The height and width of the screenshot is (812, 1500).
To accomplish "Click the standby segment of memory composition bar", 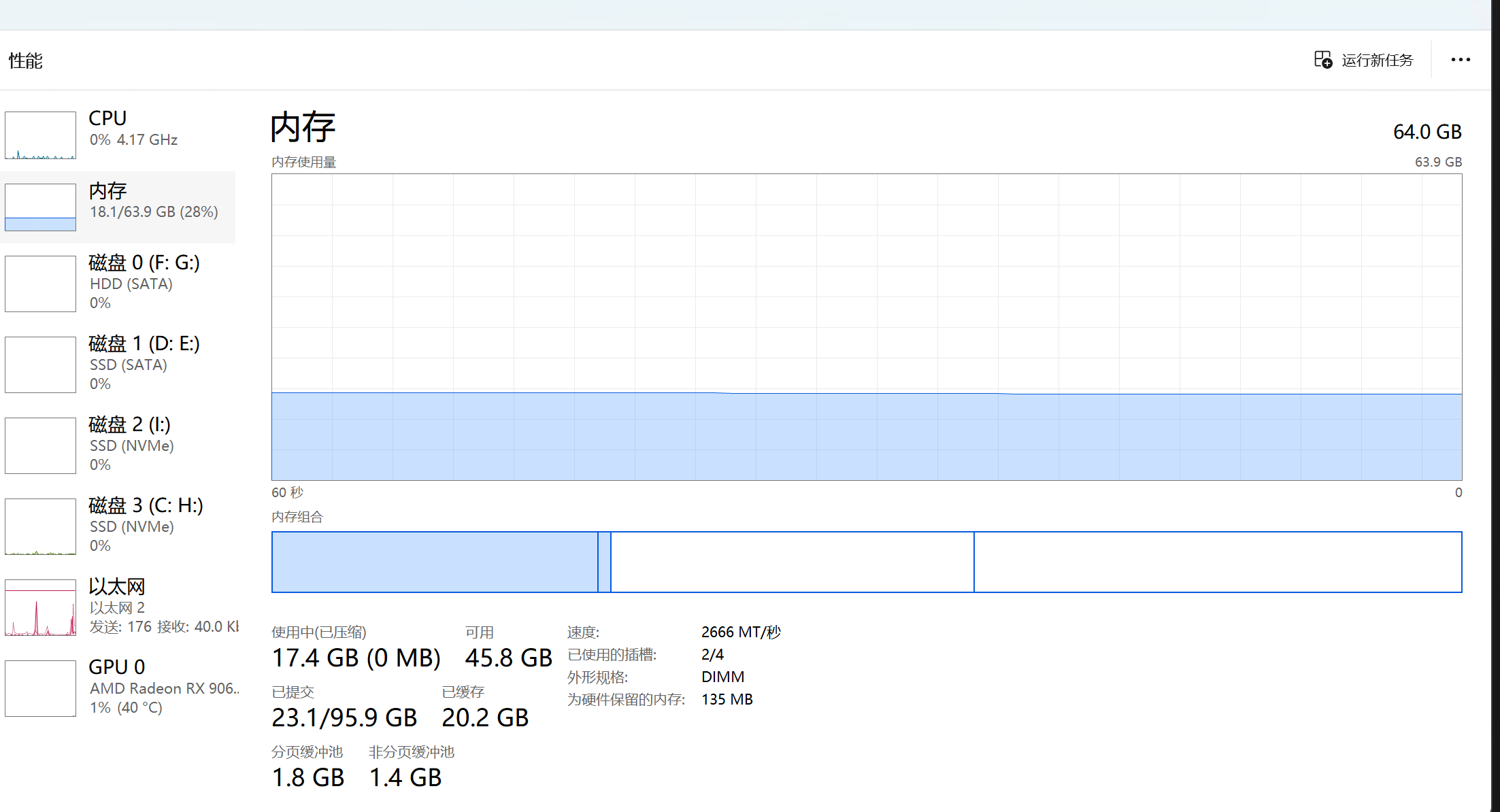I will click(x=792, y=562).
